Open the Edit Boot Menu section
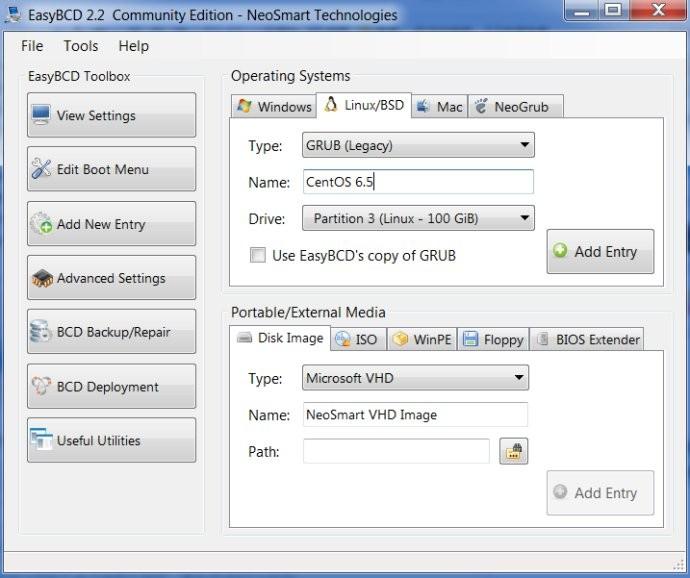 [x=111, y=169]
